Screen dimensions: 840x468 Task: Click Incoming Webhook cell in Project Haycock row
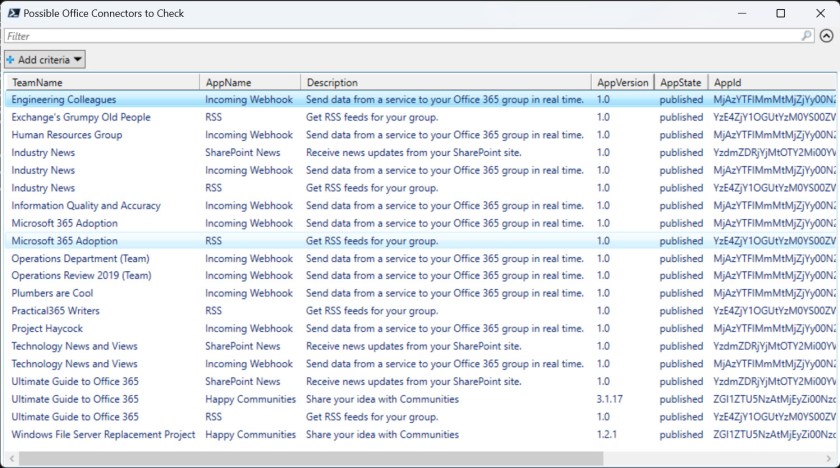[249, 329]
